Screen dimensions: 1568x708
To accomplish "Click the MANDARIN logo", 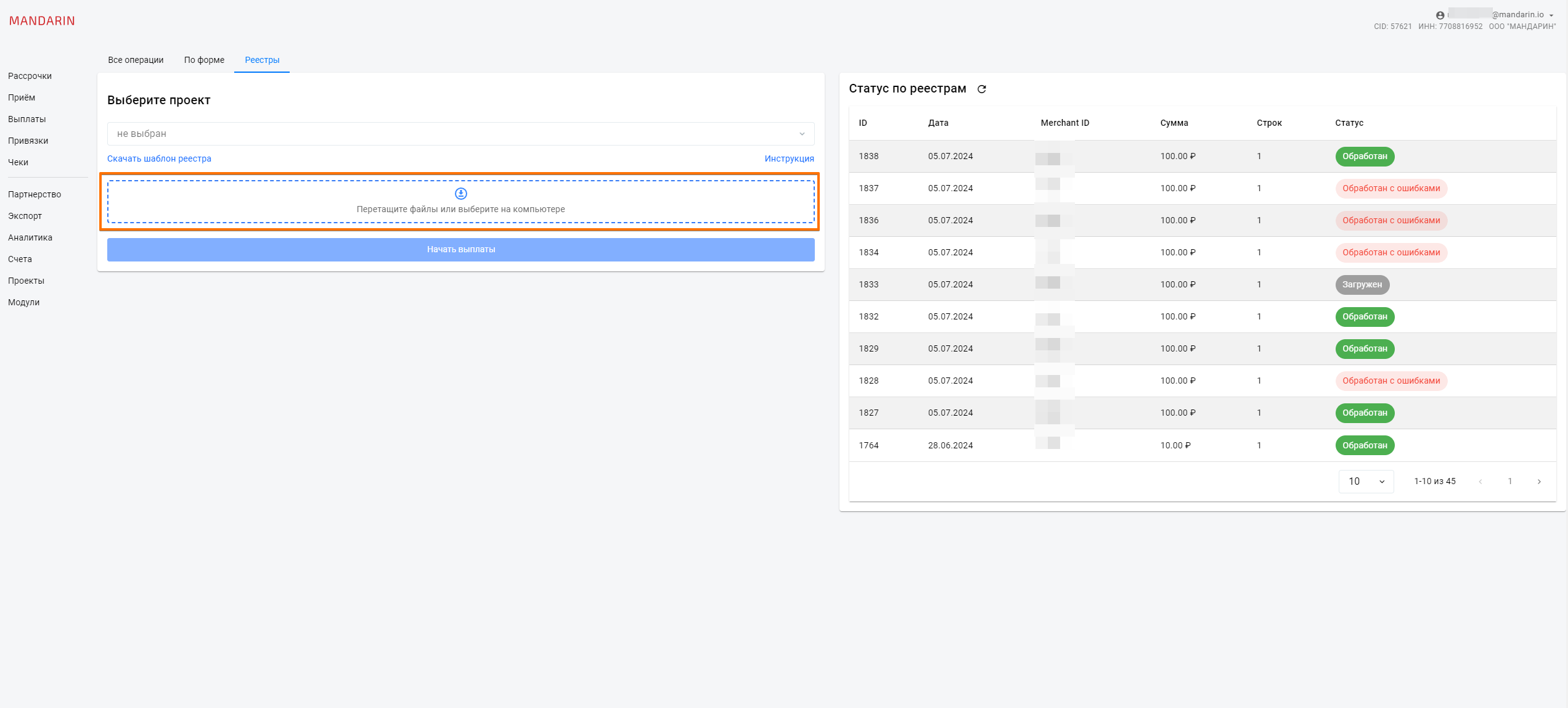I will coord(42,21).
